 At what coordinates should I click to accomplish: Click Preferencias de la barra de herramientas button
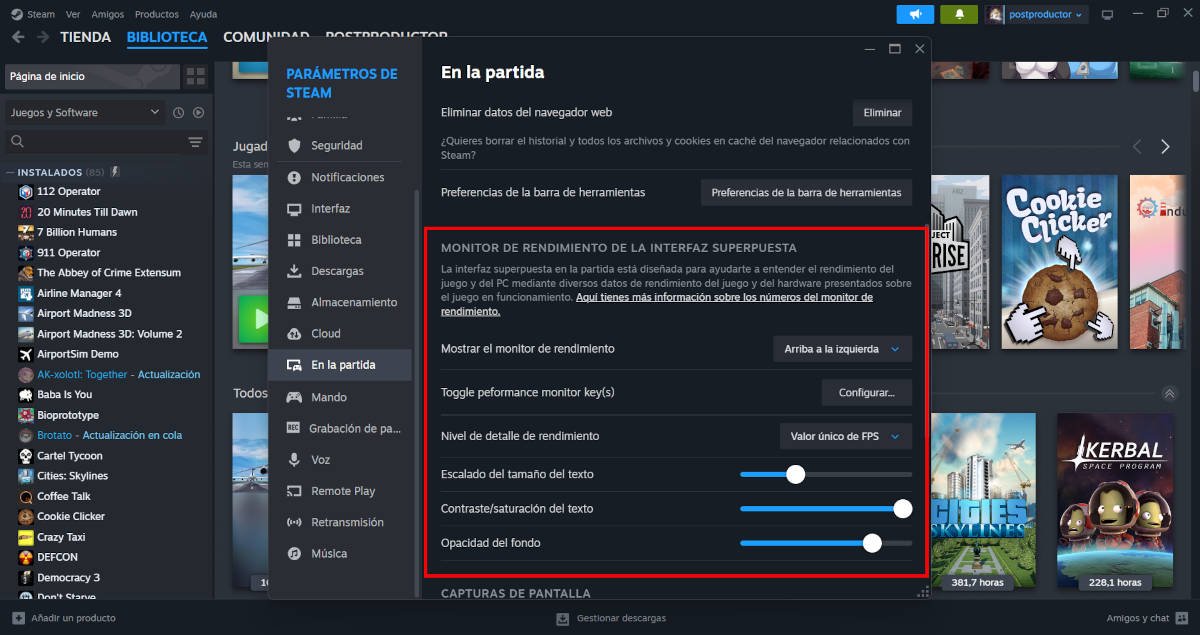pyautogui.click(x=806, y=192)
